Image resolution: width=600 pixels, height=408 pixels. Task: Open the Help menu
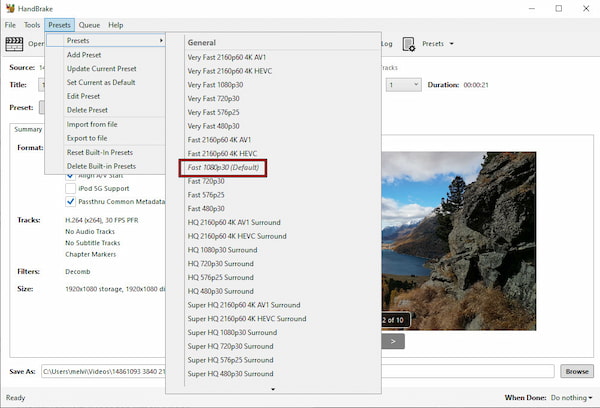coord(116,25)
